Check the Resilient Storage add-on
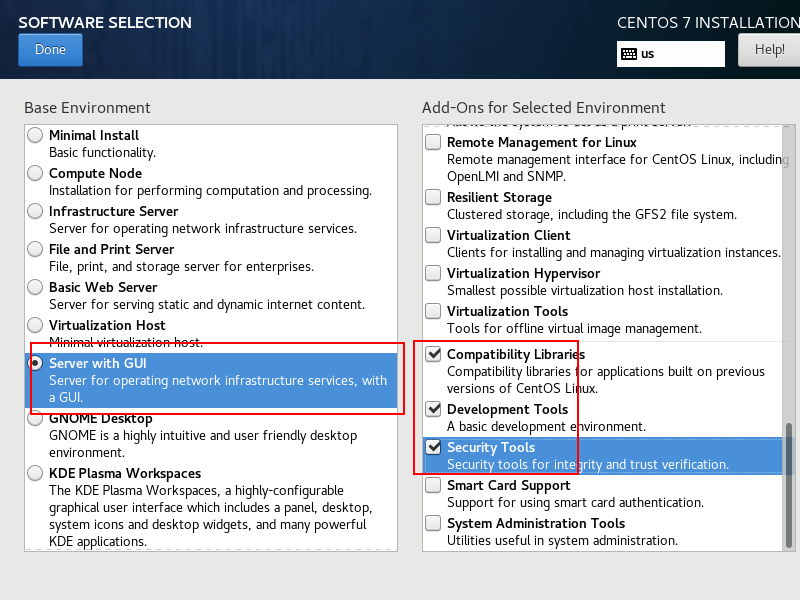Viewport: 800px width, 600px height. pyautogui.click(x=433, y=197)
